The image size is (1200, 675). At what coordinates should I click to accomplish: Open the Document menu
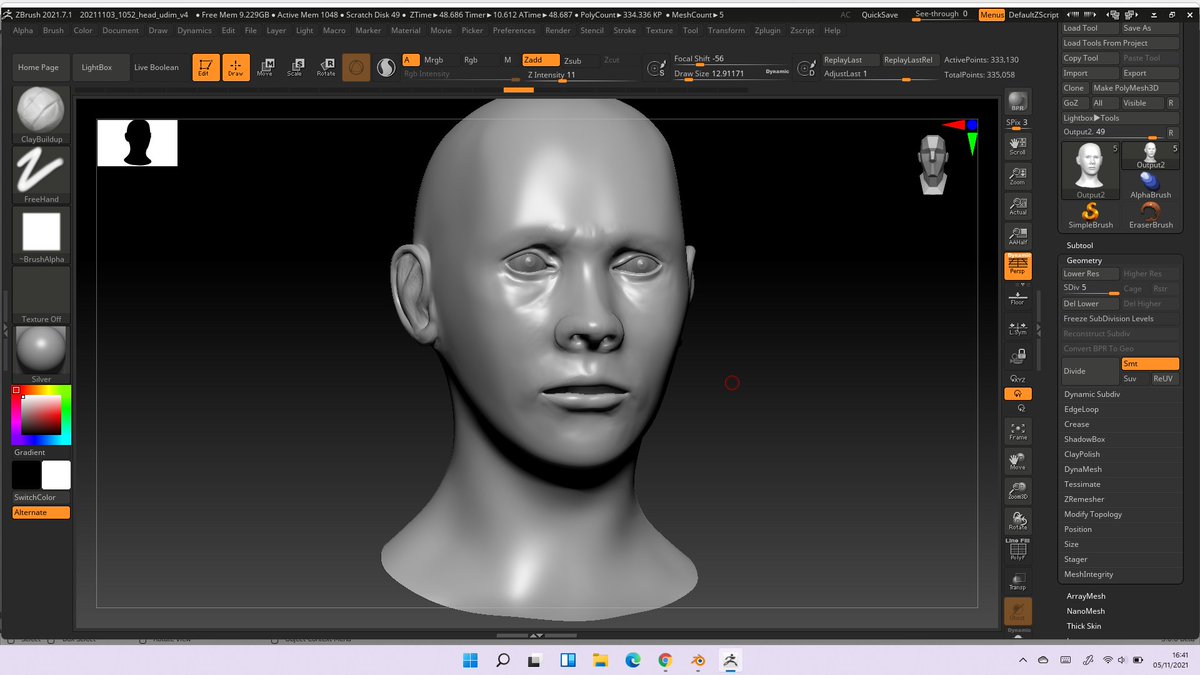tap(120, 31)
